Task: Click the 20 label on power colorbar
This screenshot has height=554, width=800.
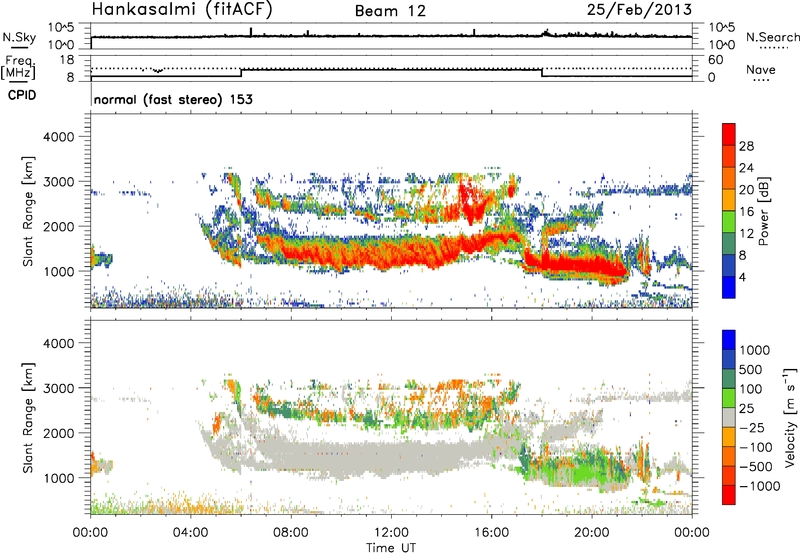Action: (746, 190)
